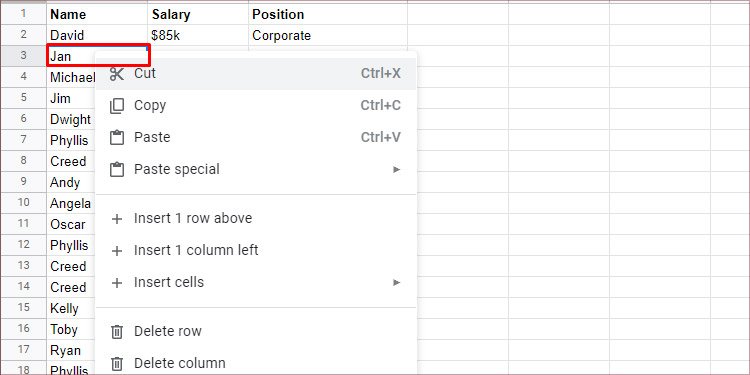Click the Copy icon in context menu
750x375 pixels.
tap(117, 106)
